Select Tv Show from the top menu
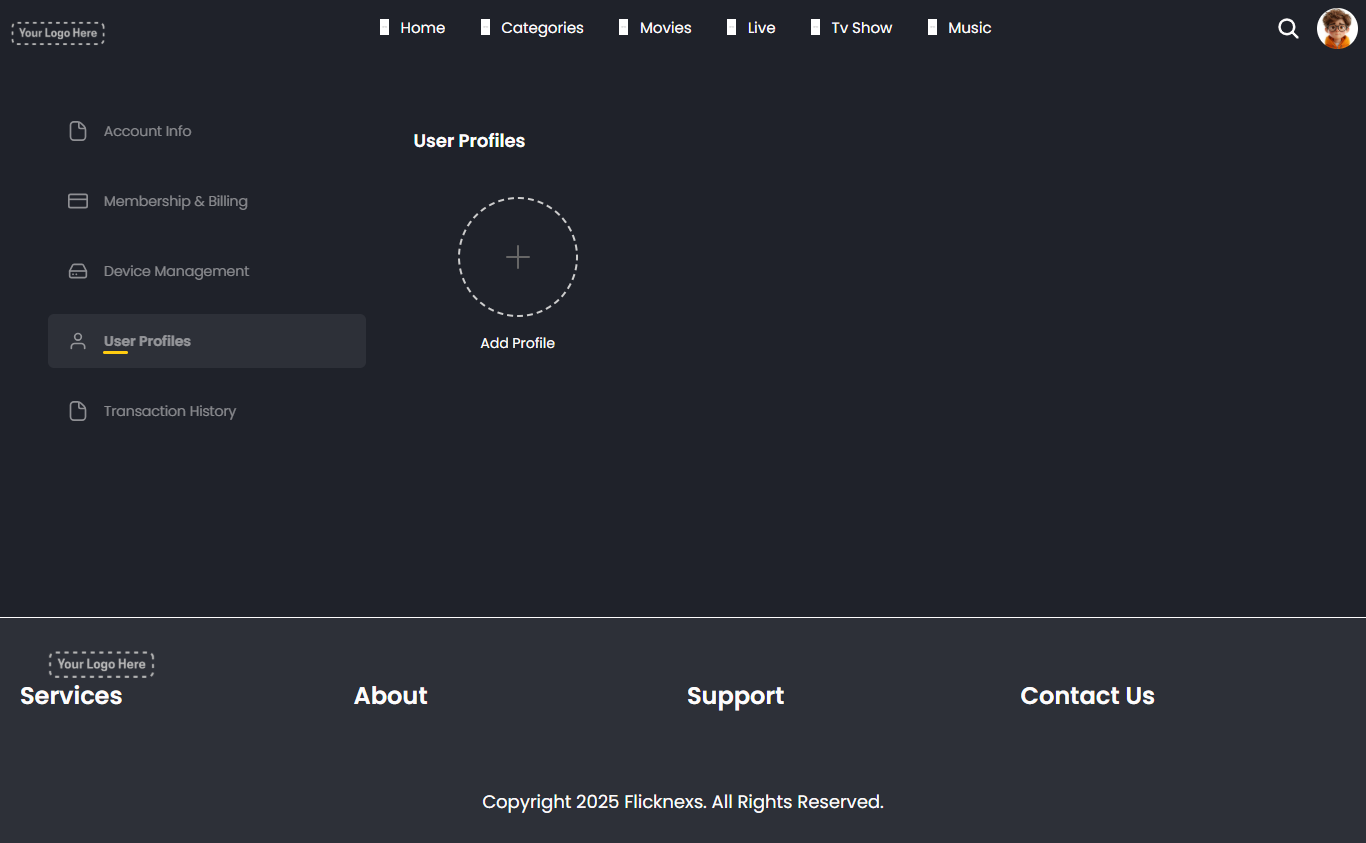The width and height of the screenshot is (1366, 843). click(x=861, y=28)
